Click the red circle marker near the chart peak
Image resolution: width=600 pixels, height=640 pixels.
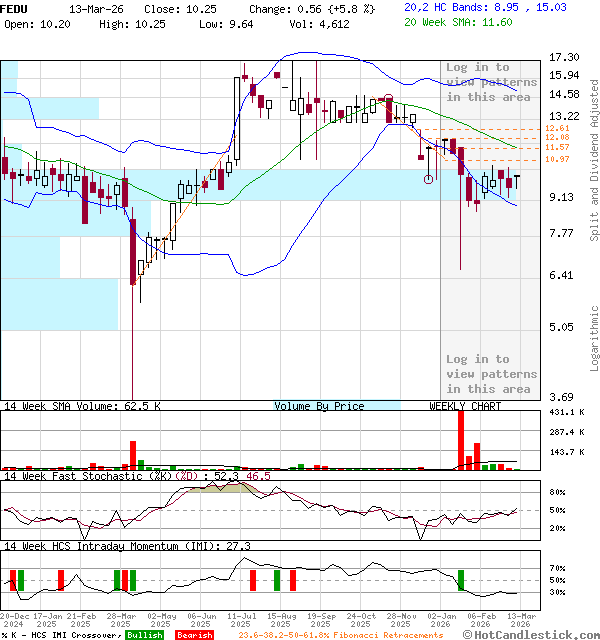[389, 98]
